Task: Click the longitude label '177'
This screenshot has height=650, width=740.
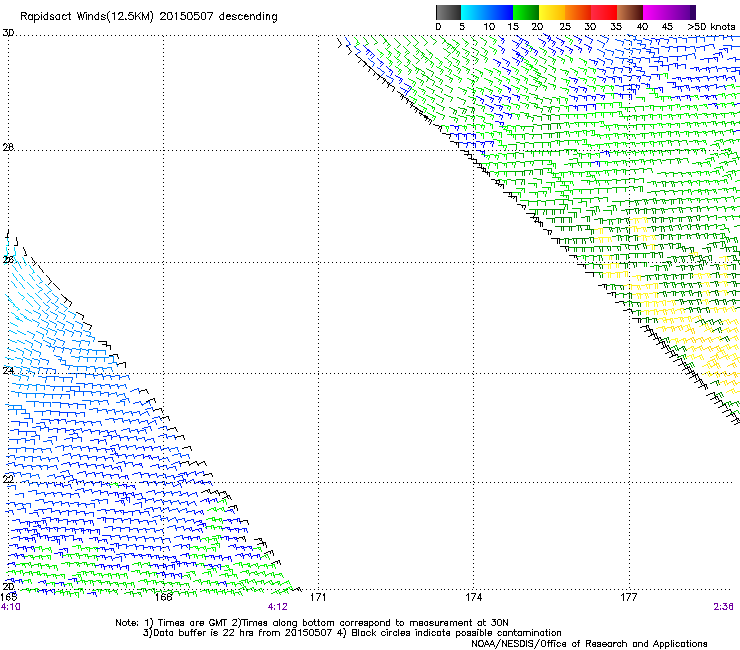Action: [629, 597]
